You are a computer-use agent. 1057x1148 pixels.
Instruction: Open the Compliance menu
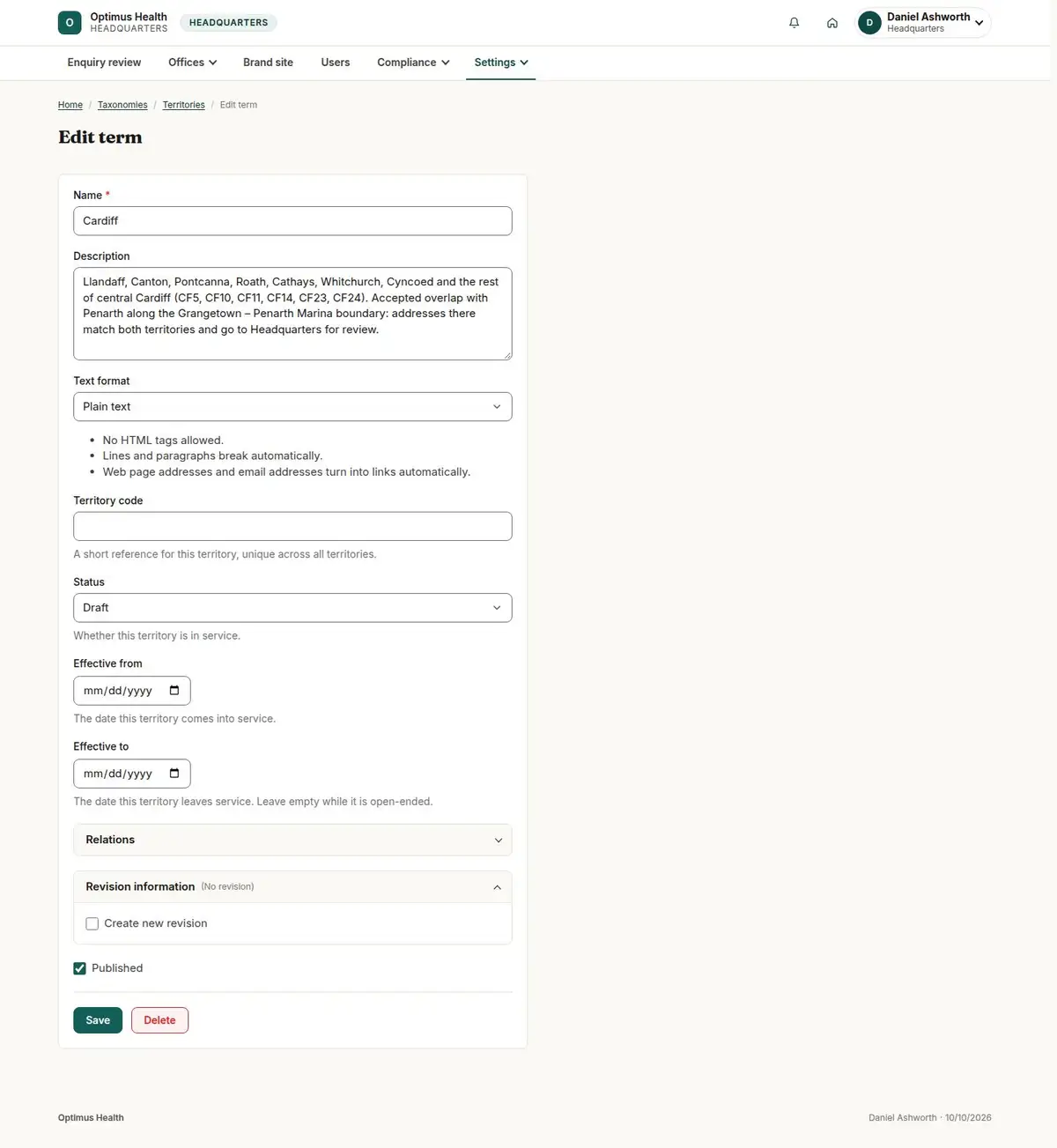point(413,63)
